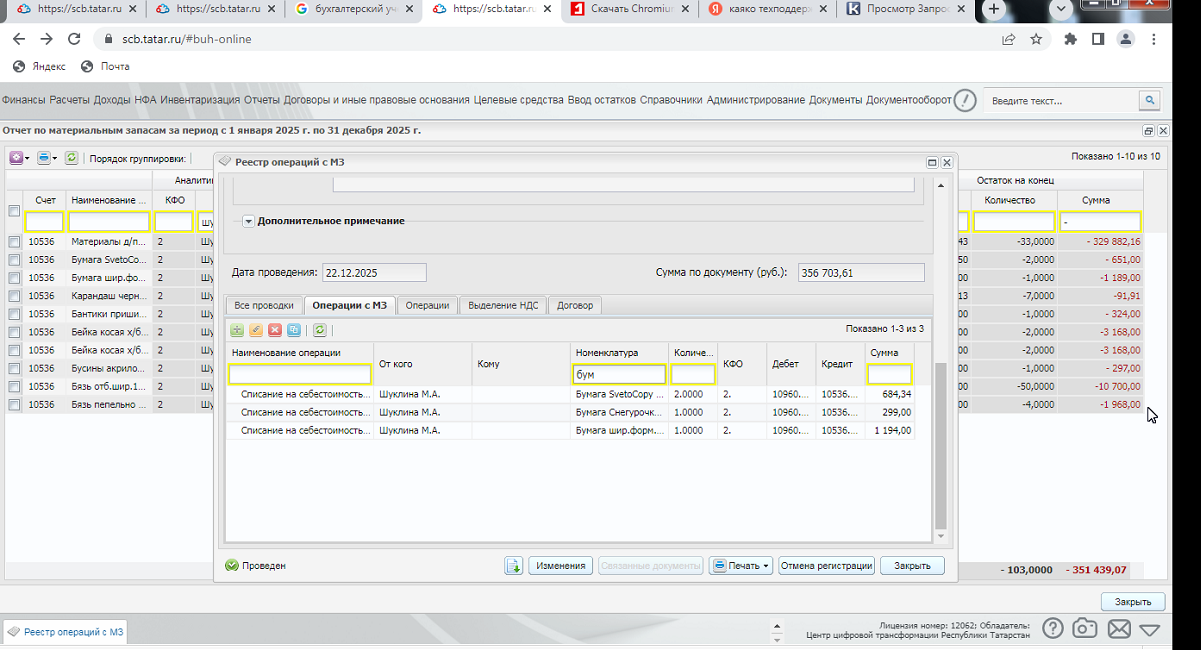1201x650 pixels.
Task: Open the Справочники menu
Action: pyautogui.click(x=671, y=100)
